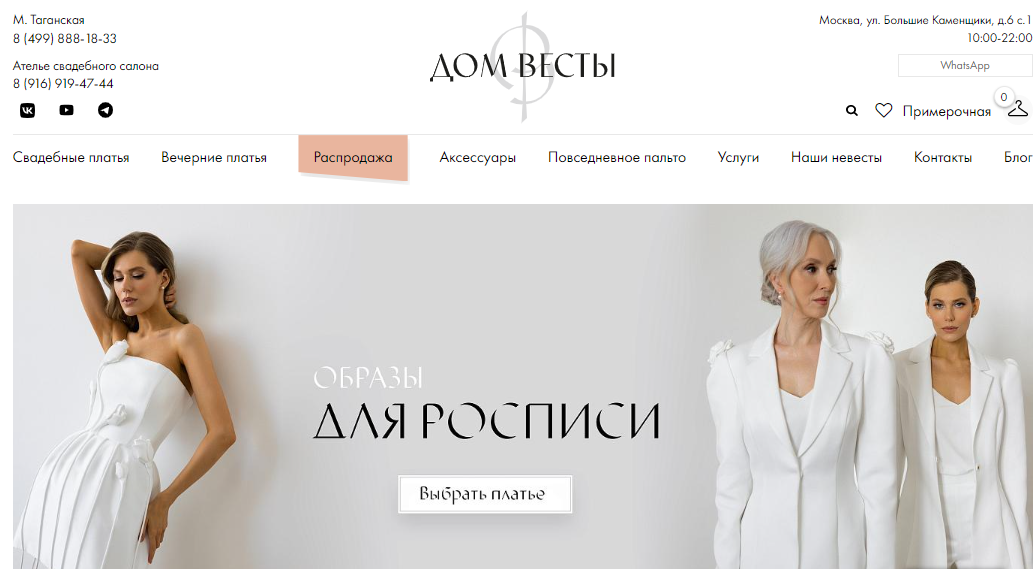Go to Наши невесты page
The width and height of the screenshot is (1035, 569).
pyautogui.click(x=836, y=158)
